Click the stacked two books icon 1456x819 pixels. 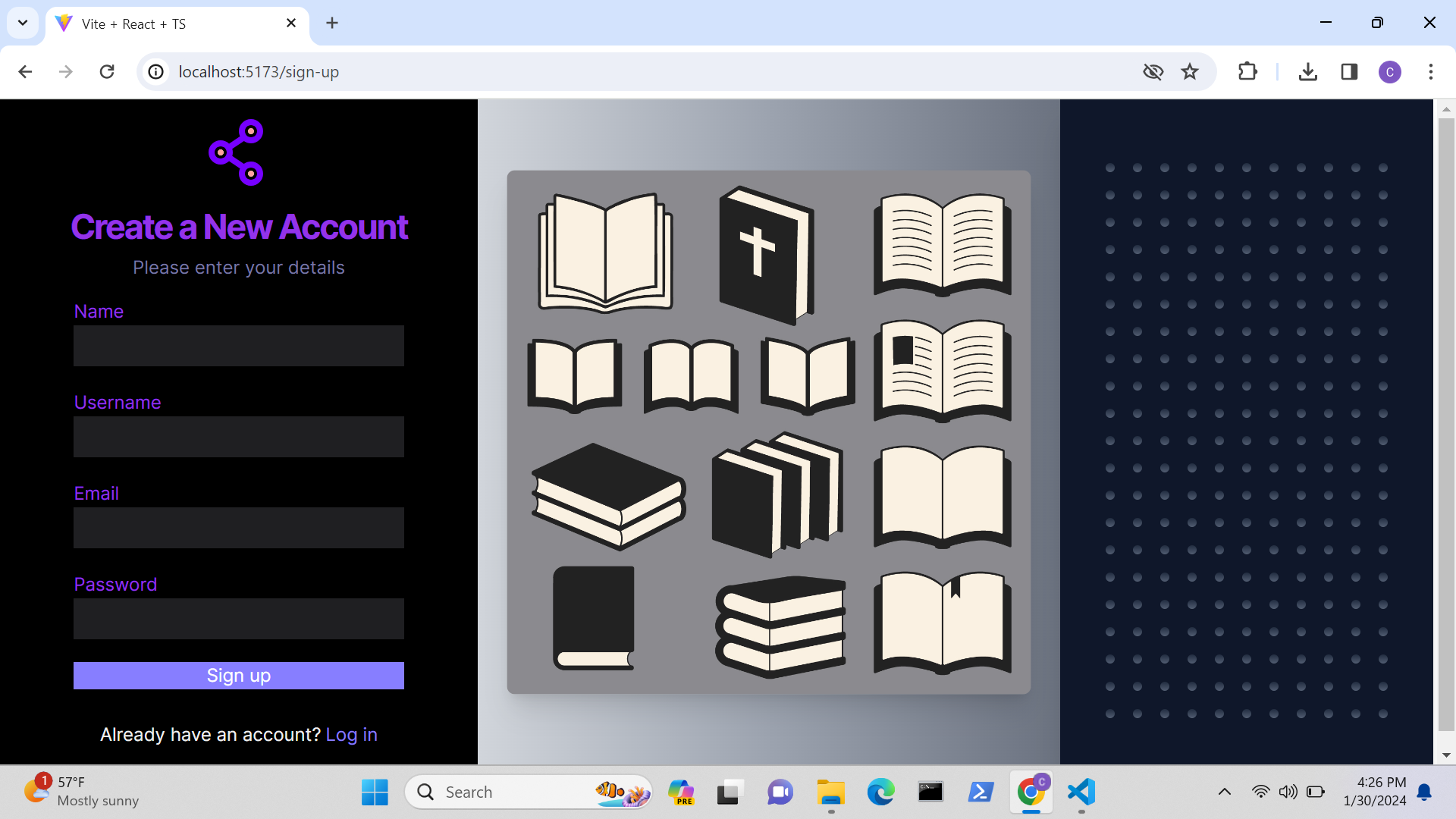pos(607,497)
